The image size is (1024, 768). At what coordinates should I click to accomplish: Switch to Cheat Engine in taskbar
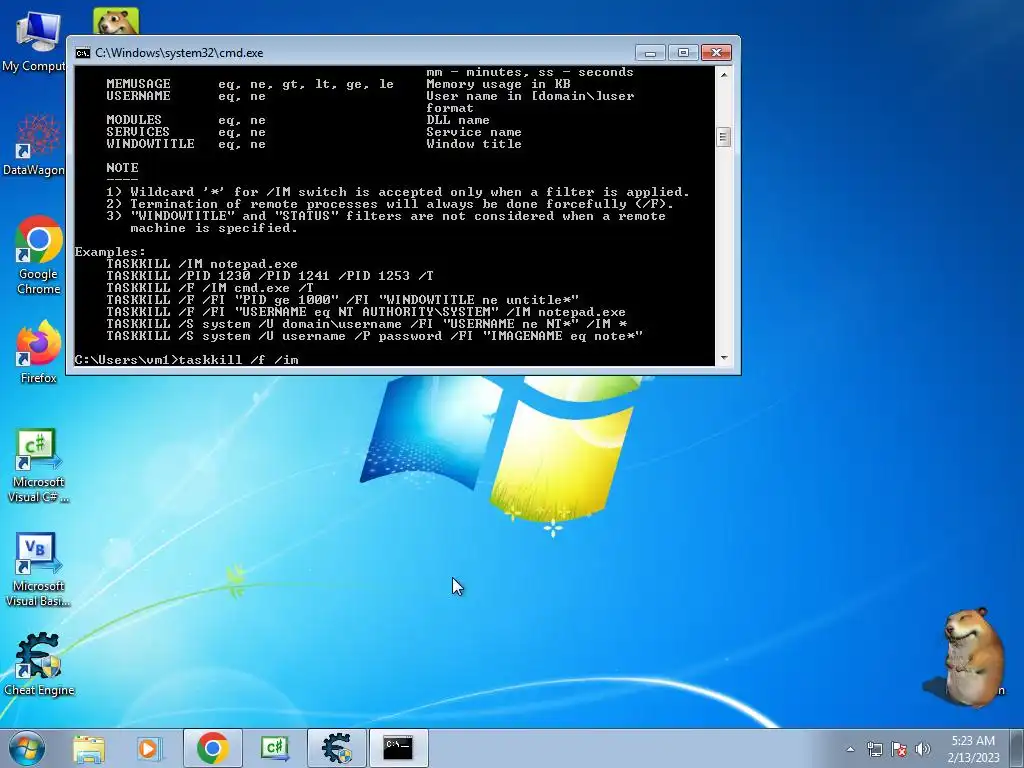point(336,748)
